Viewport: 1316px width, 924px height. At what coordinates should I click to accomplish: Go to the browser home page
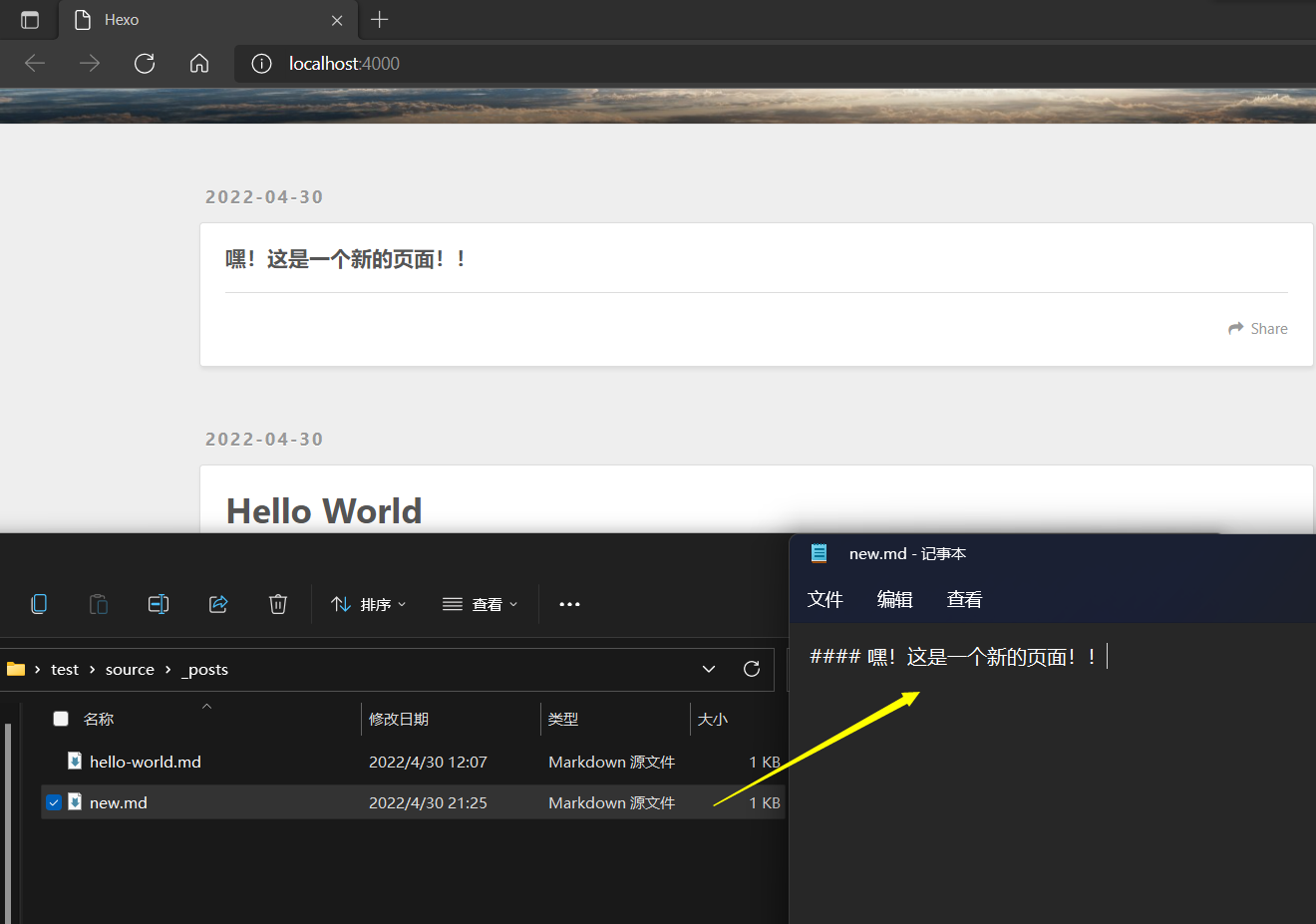pos(199,64)
